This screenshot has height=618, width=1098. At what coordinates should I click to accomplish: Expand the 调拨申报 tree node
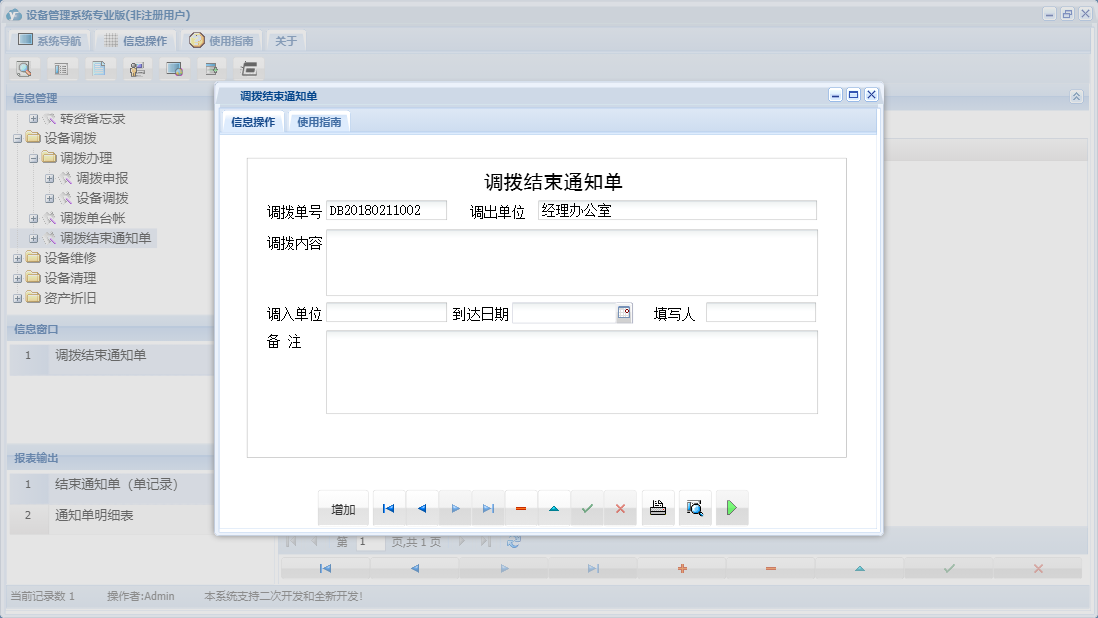tap(49, 178)
